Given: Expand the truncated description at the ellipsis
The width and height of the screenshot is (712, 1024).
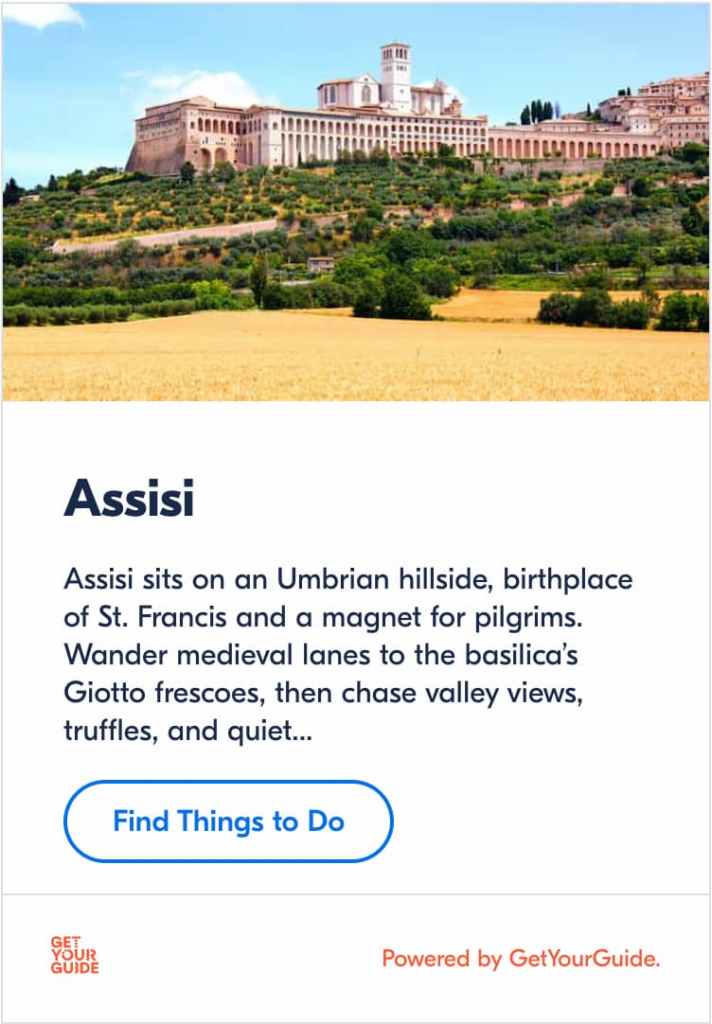Looking at the screenshot, I should pos(299,733).
